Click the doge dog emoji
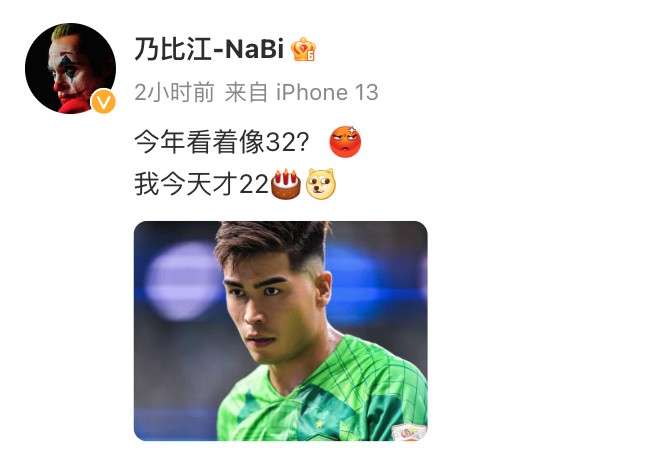Viewport: 658px width, 456px height. (321, 184)
